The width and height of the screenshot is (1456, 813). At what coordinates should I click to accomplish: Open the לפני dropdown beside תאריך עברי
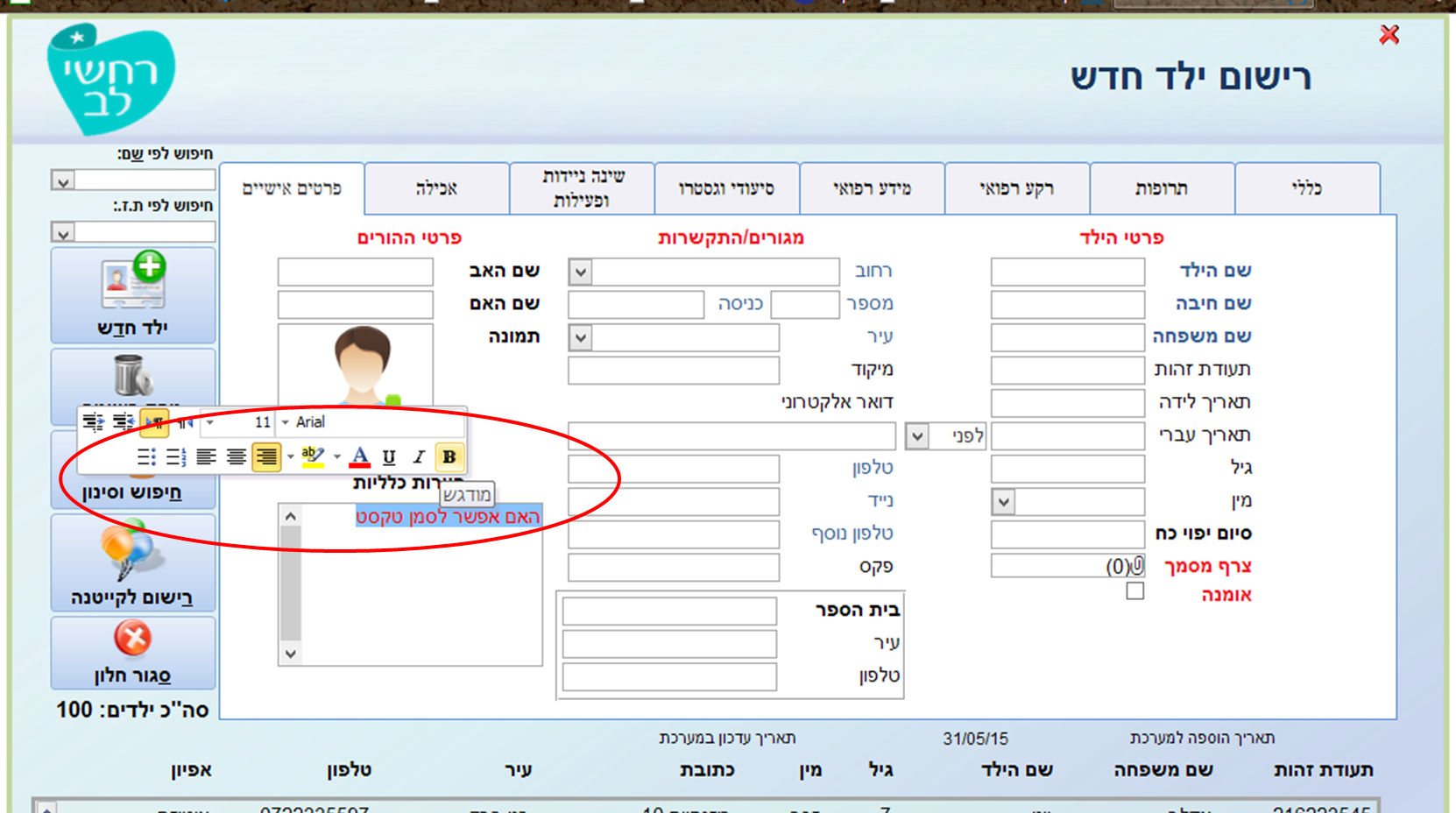917,435
